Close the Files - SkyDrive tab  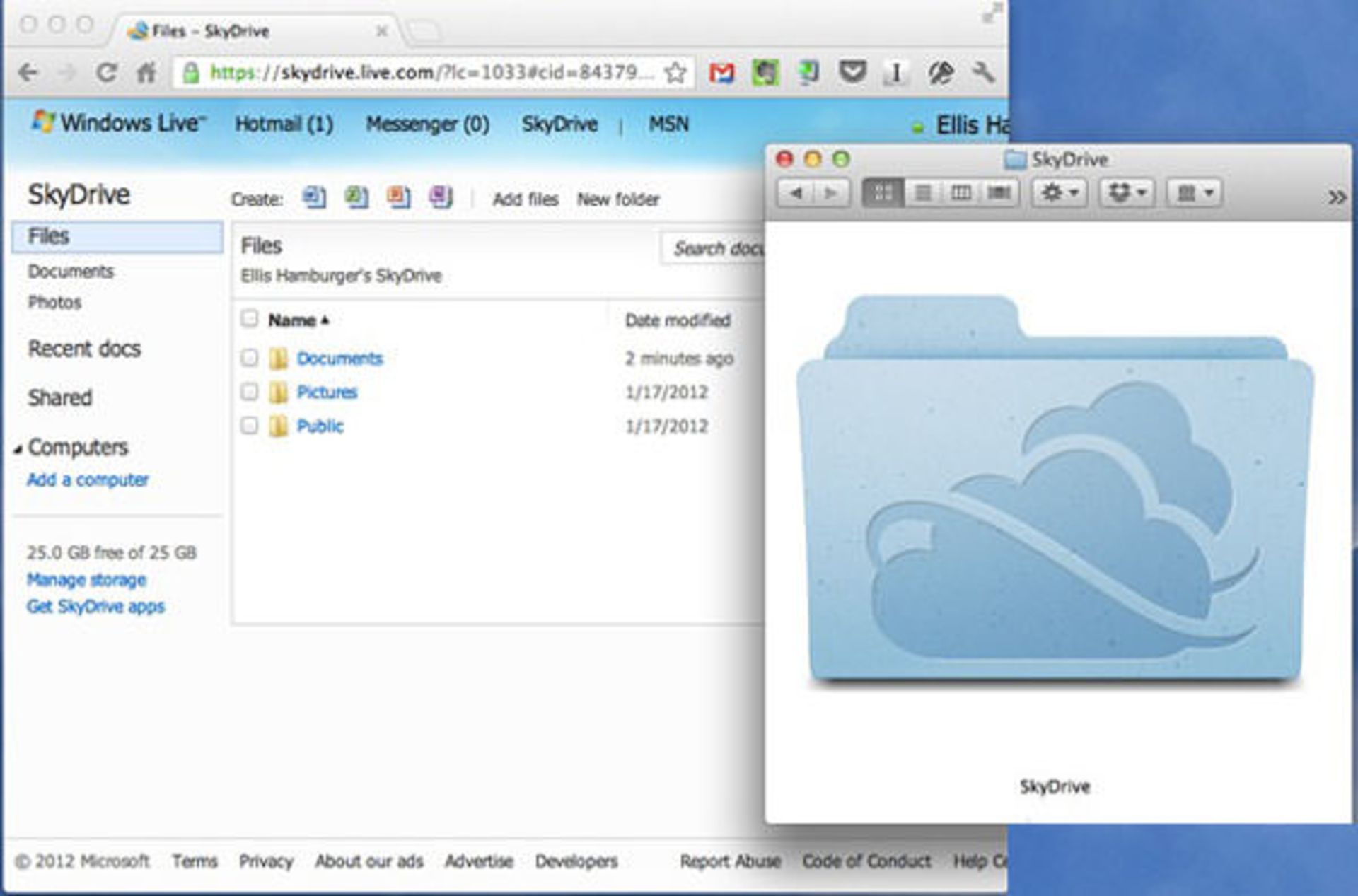[382, 31]
